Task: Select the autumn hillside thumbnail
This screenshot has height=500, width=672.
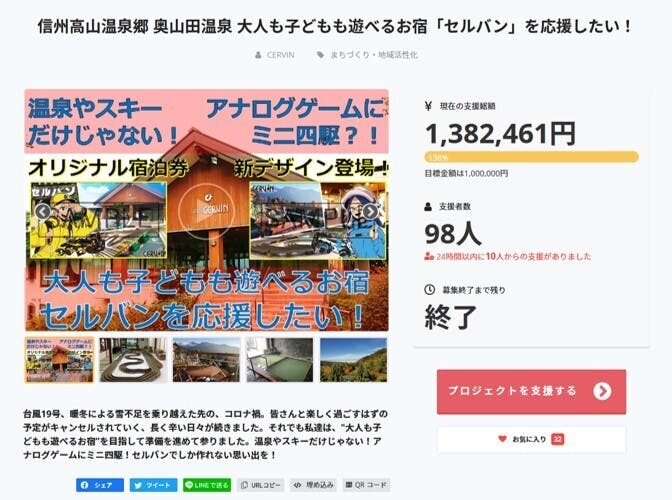Action: (354, 360)
